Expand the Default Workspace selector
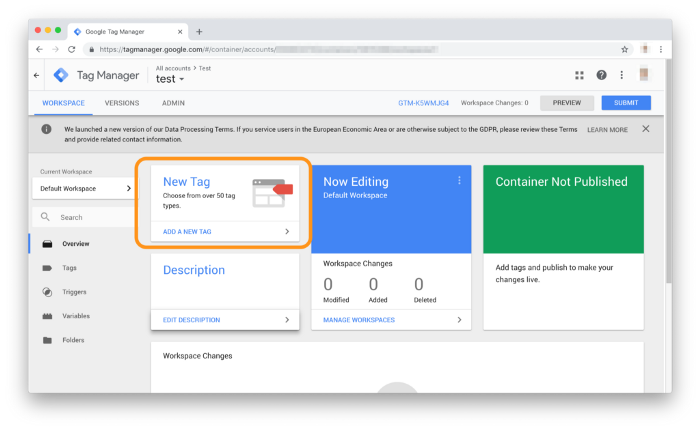The height and width of the screenshot is (430, 700). (85, 188)
